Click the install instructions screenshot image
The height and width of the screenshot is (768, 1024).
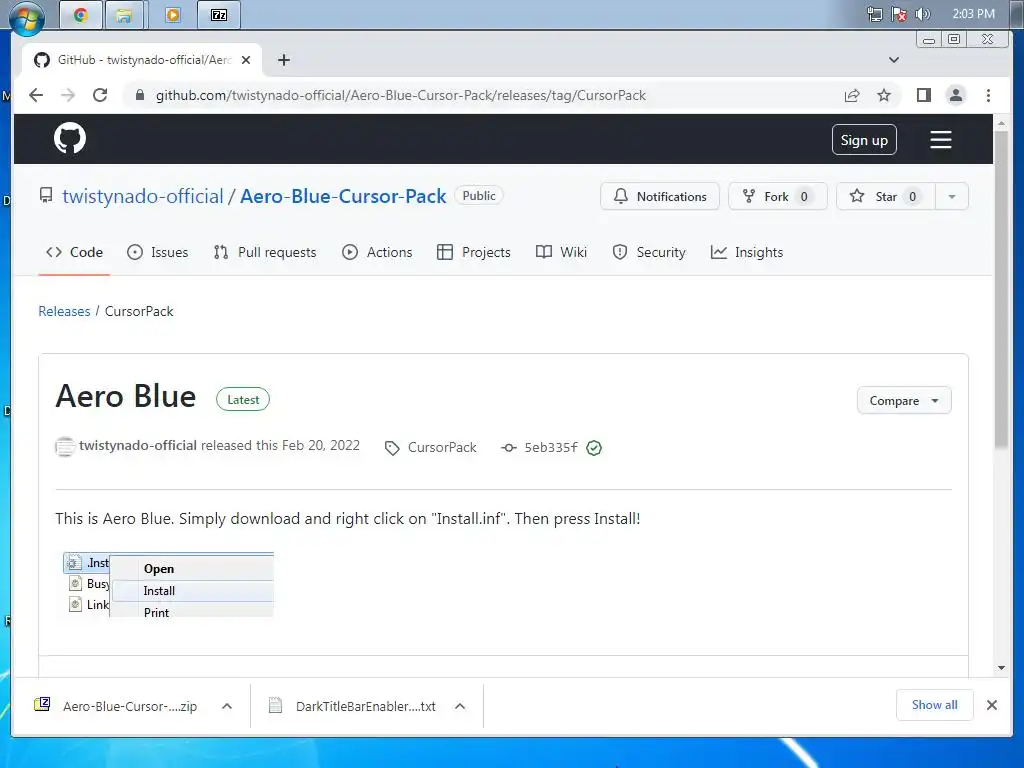pos(168,584)
